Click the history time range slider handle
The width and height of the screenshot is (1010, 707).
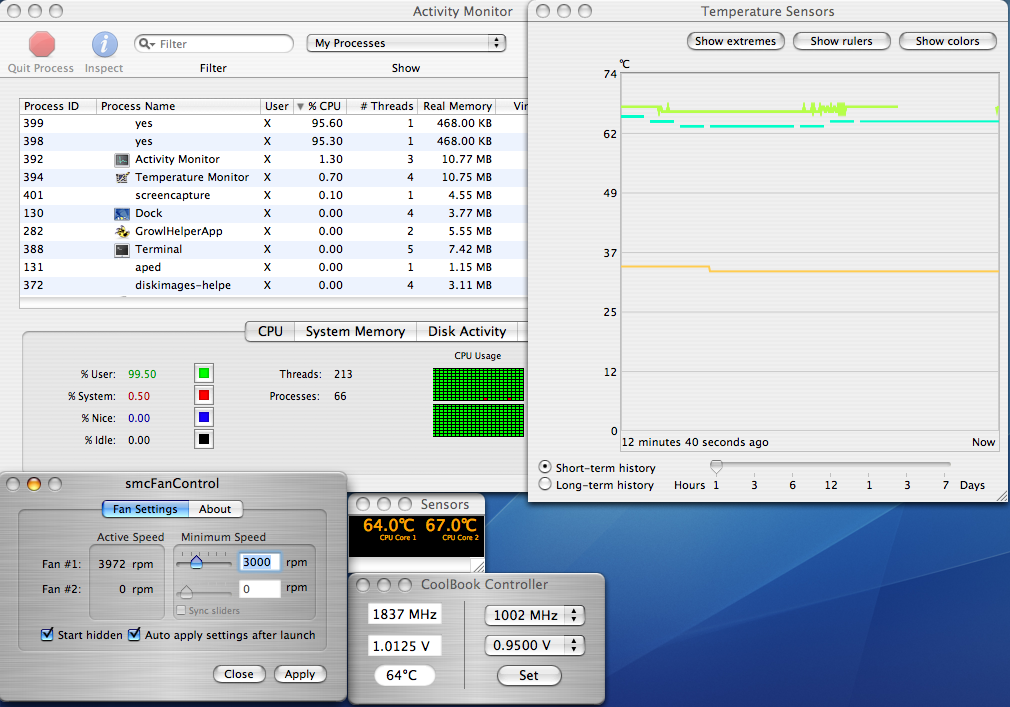pos(716,466)
